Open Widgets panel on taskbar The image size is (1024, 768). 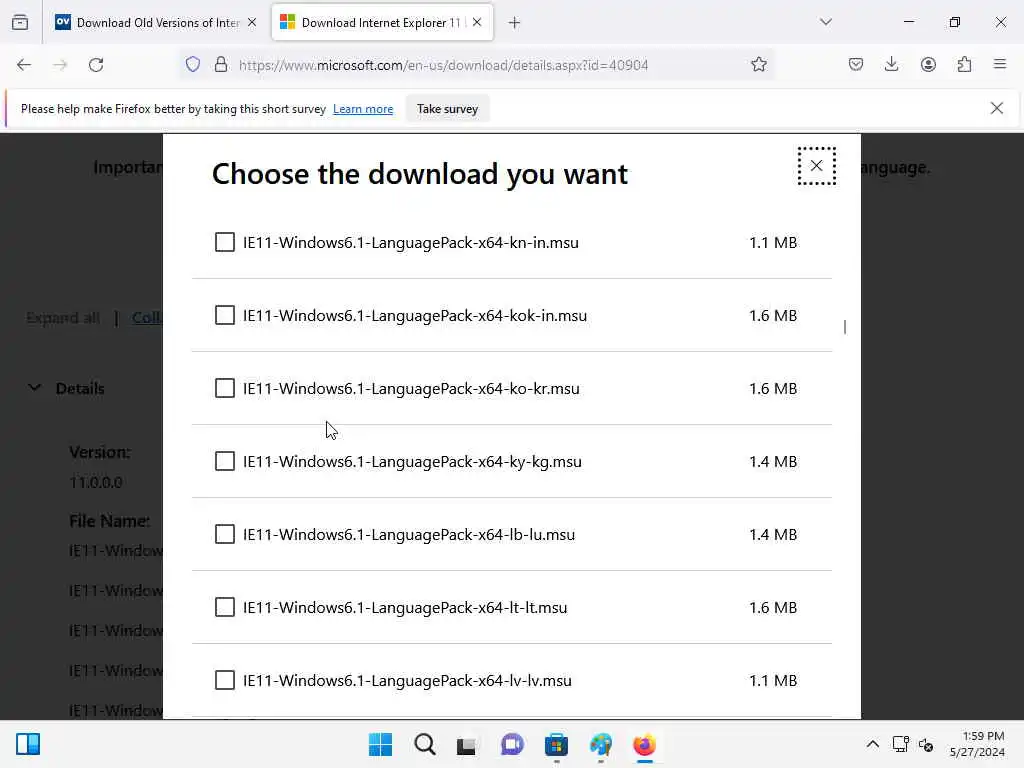point(28,744)
